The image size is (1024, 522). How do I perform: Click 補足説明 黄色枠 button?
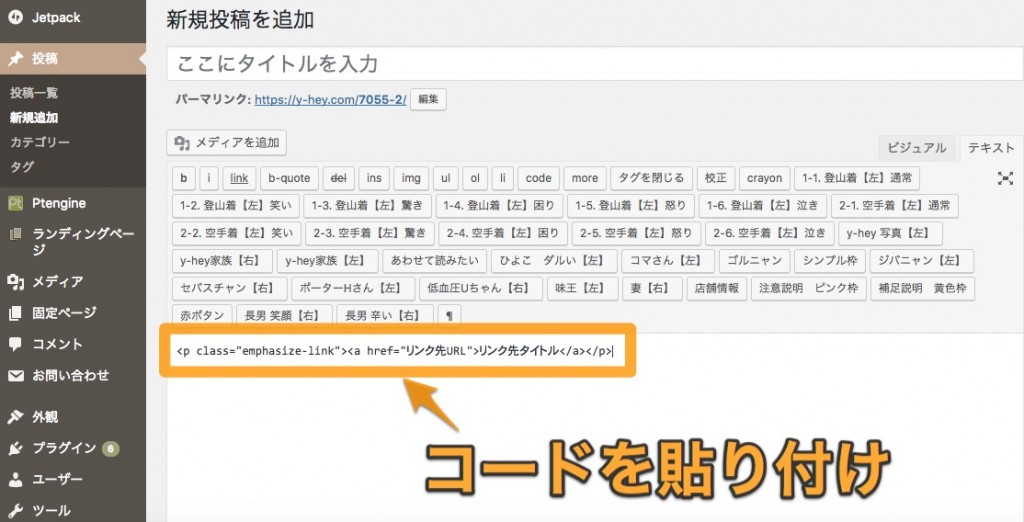click(x=923, y=288)
